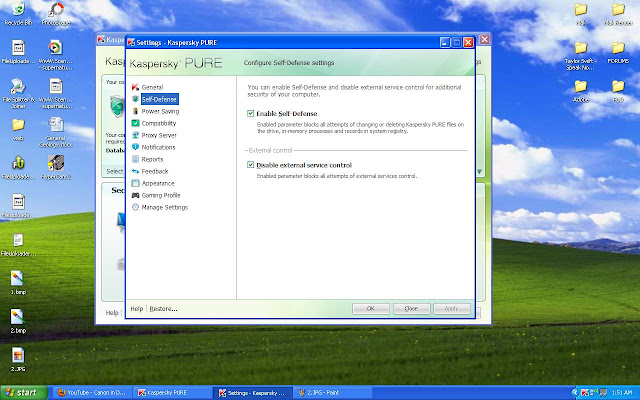640x400 pixels.
Task: Switch to YouTube Firefox taskbar item
Action: (93, 393)
